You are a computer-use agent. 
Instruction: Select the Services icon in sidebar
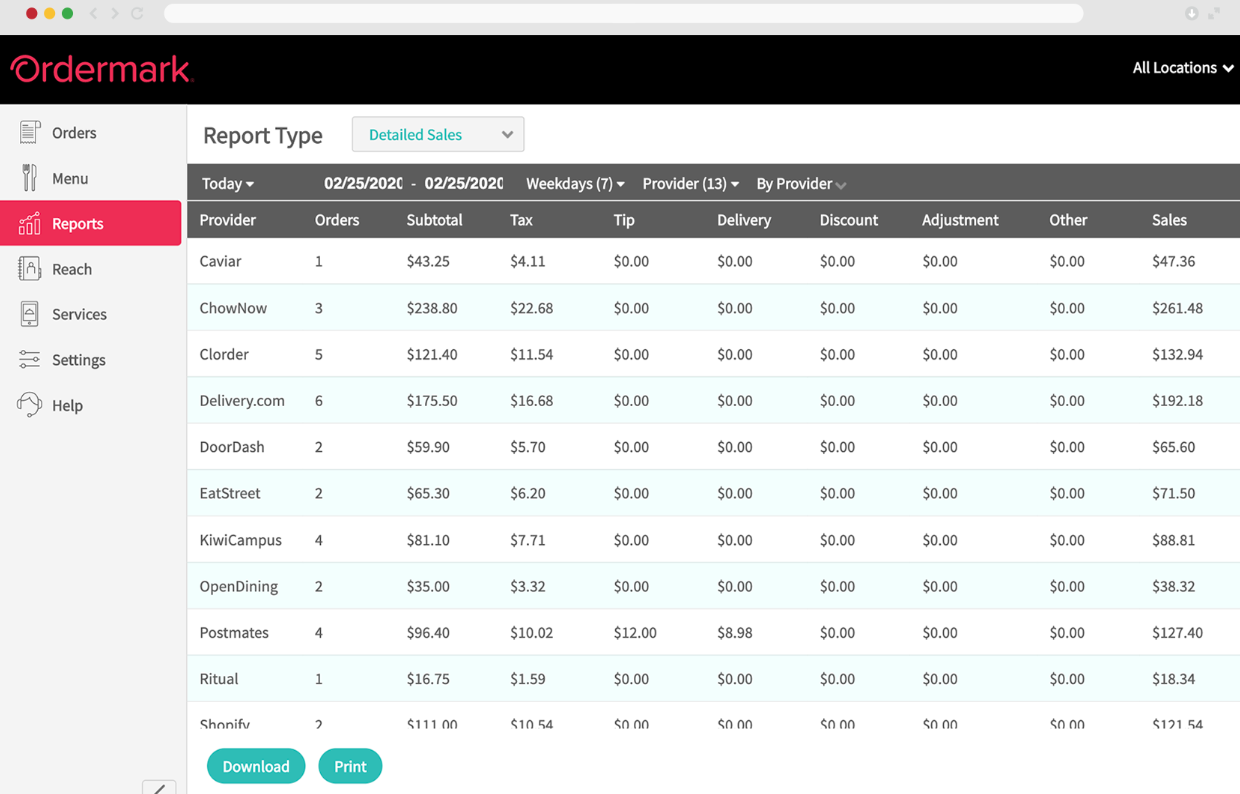(x=29, y=313)
